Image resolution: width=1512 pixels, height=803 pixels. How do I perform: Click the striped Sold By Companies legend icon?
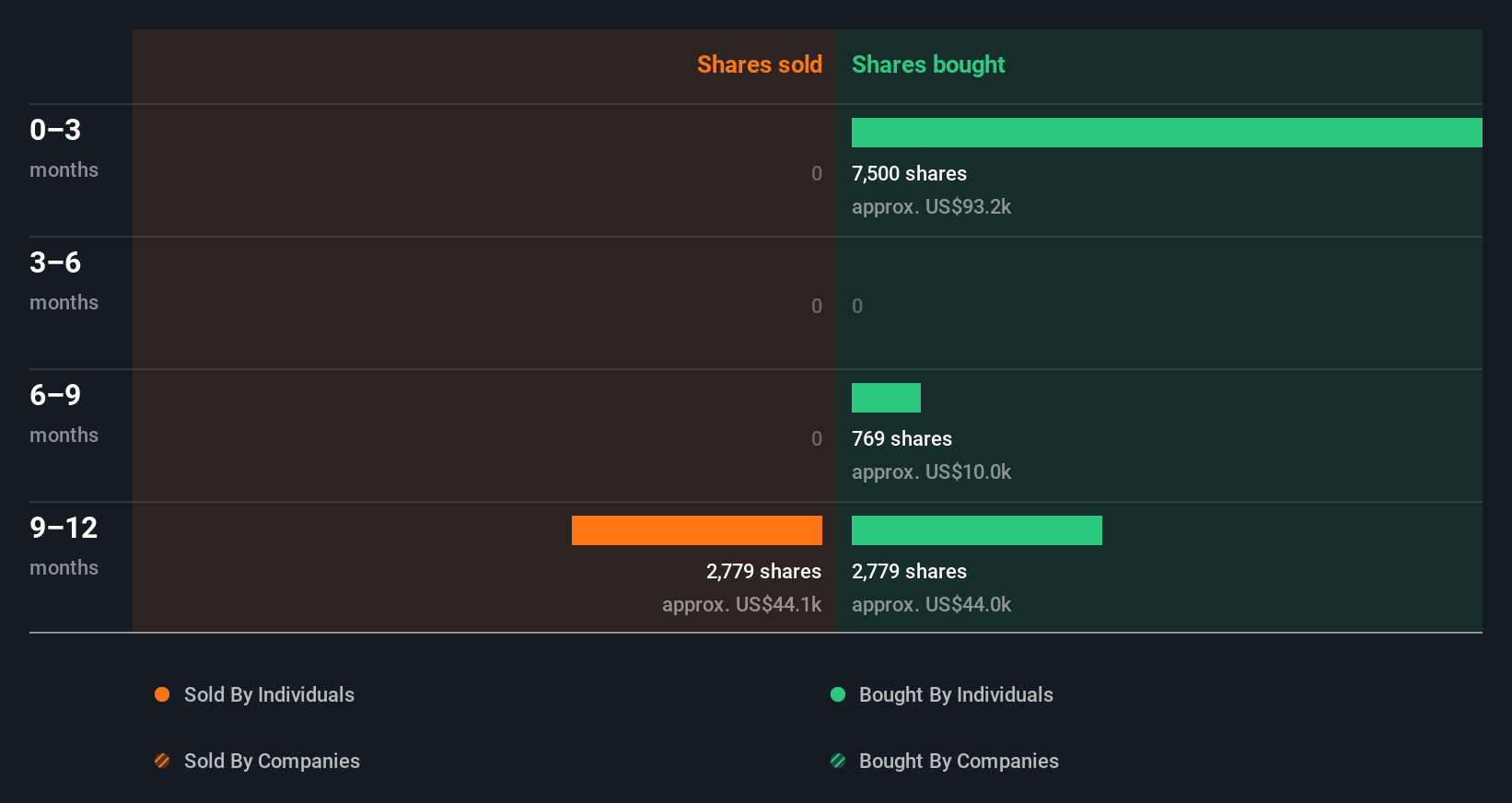pyautogui.click(x=162, y=761)
